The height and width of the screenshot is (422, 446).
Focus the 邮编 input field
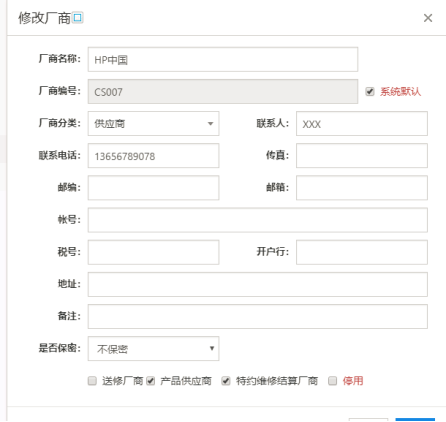tap(153, 188)
